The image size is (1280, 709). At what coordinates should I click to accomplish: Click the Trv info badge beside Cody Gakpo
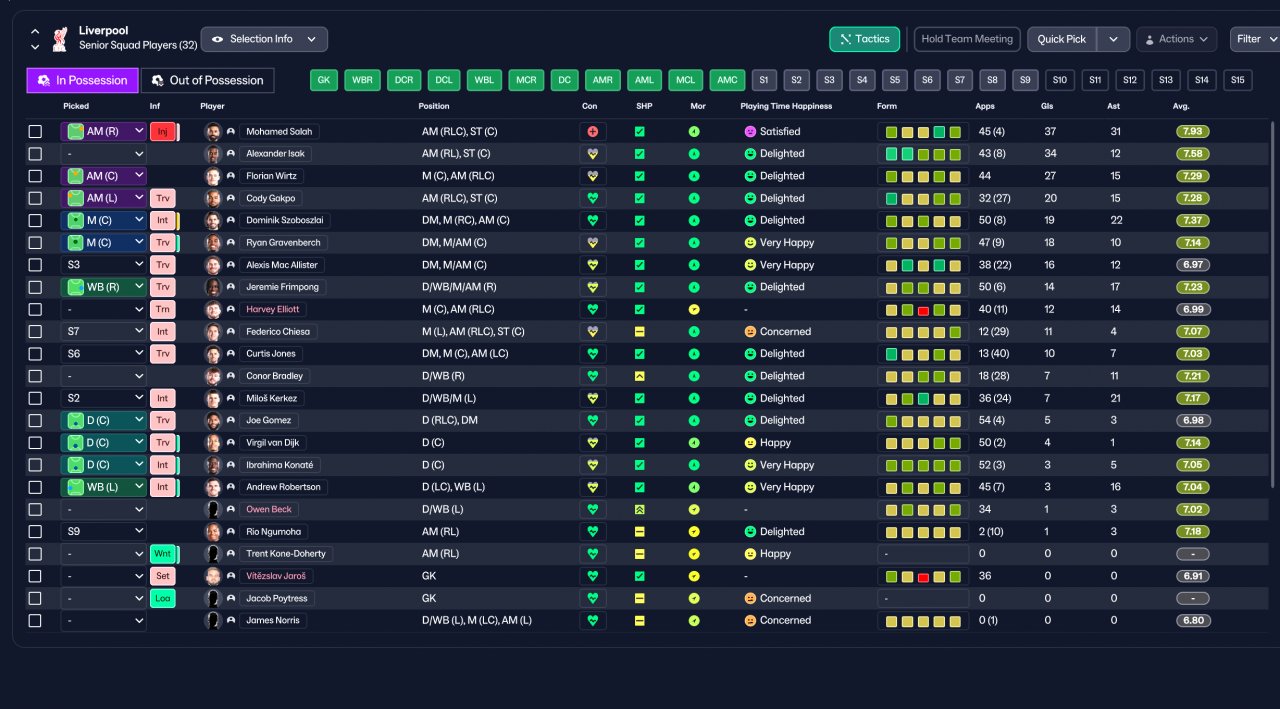[163, 198]
